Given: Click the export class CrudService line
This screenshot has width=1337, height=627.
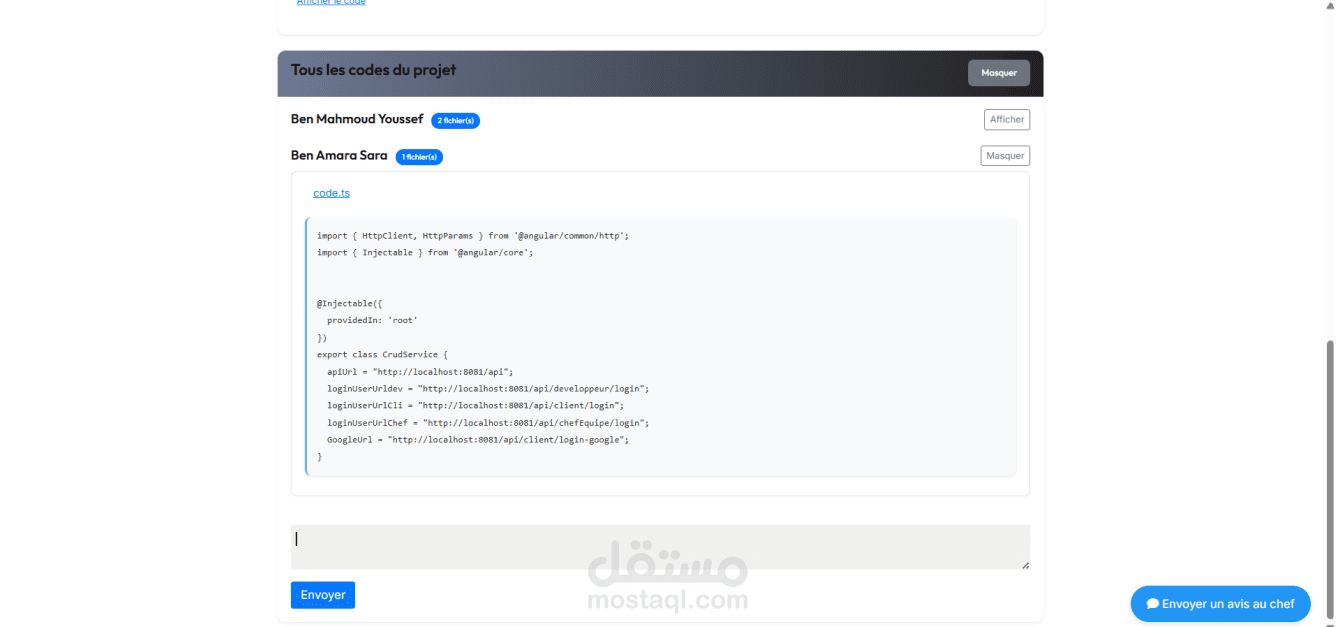Looking at the screenshot, I should tap(383, 355).
